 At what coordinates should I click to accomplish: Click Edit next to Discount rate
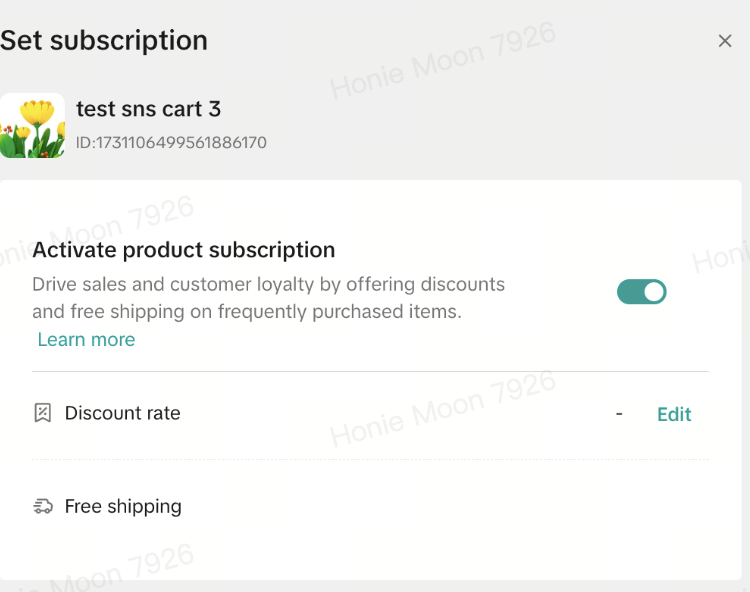point(674,414)
